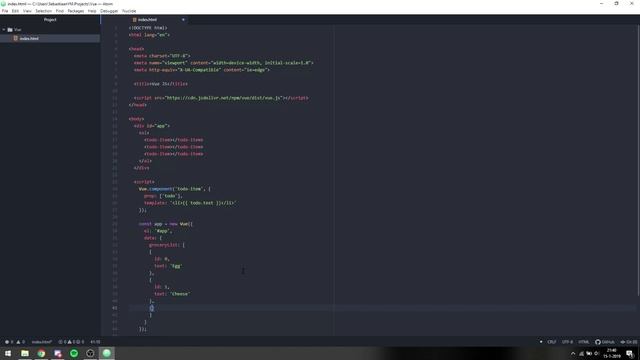Click the volume icon in system tray

pyautogui.click(x=597, y=353)
